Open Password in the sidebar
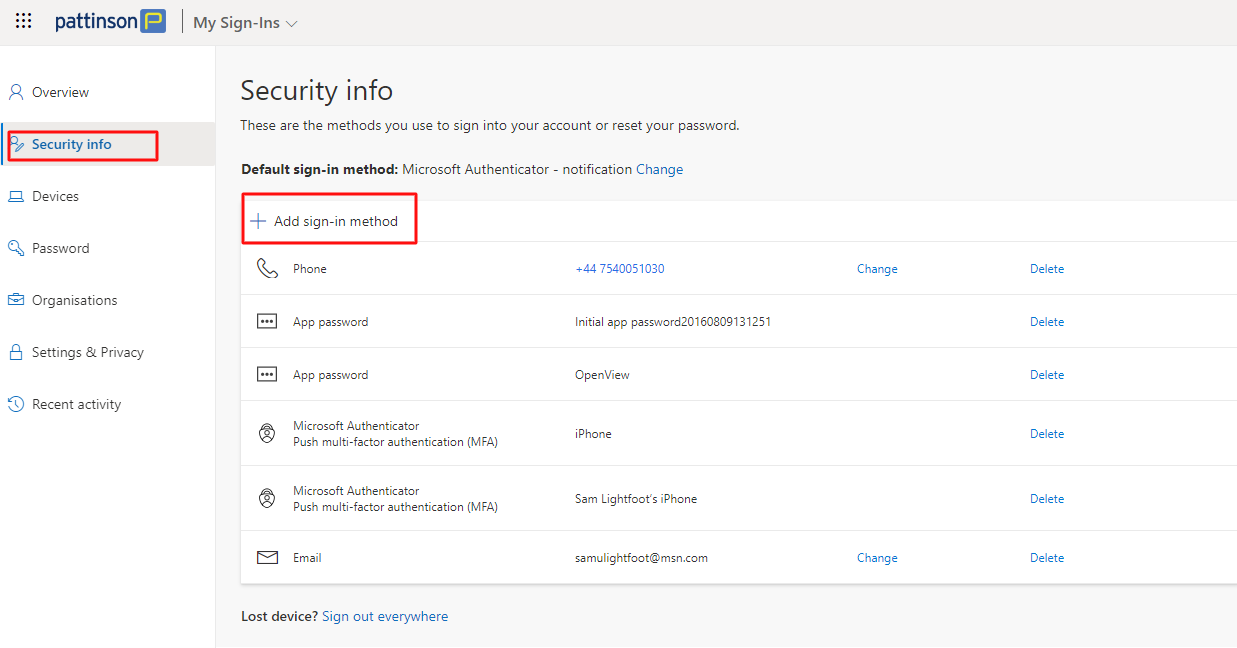The width and height of the screenshot is (1237, 648). [x=61, y=248]
